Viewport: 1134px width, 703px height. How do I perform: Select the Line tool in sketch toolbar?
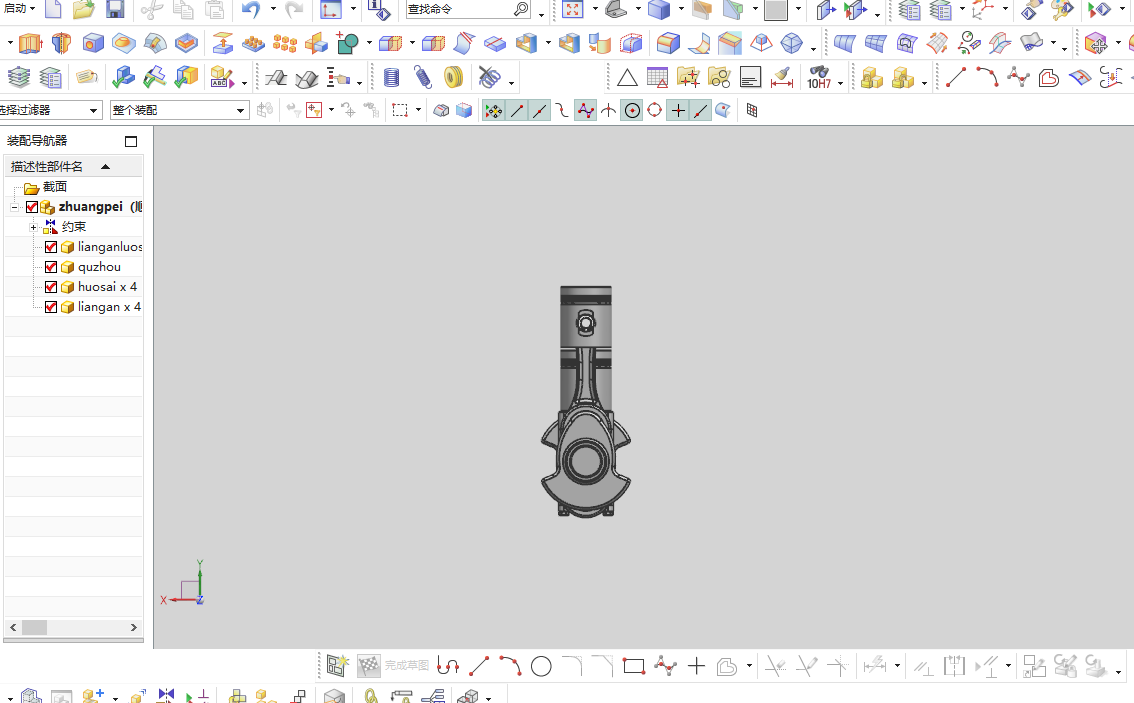(480, 666)
